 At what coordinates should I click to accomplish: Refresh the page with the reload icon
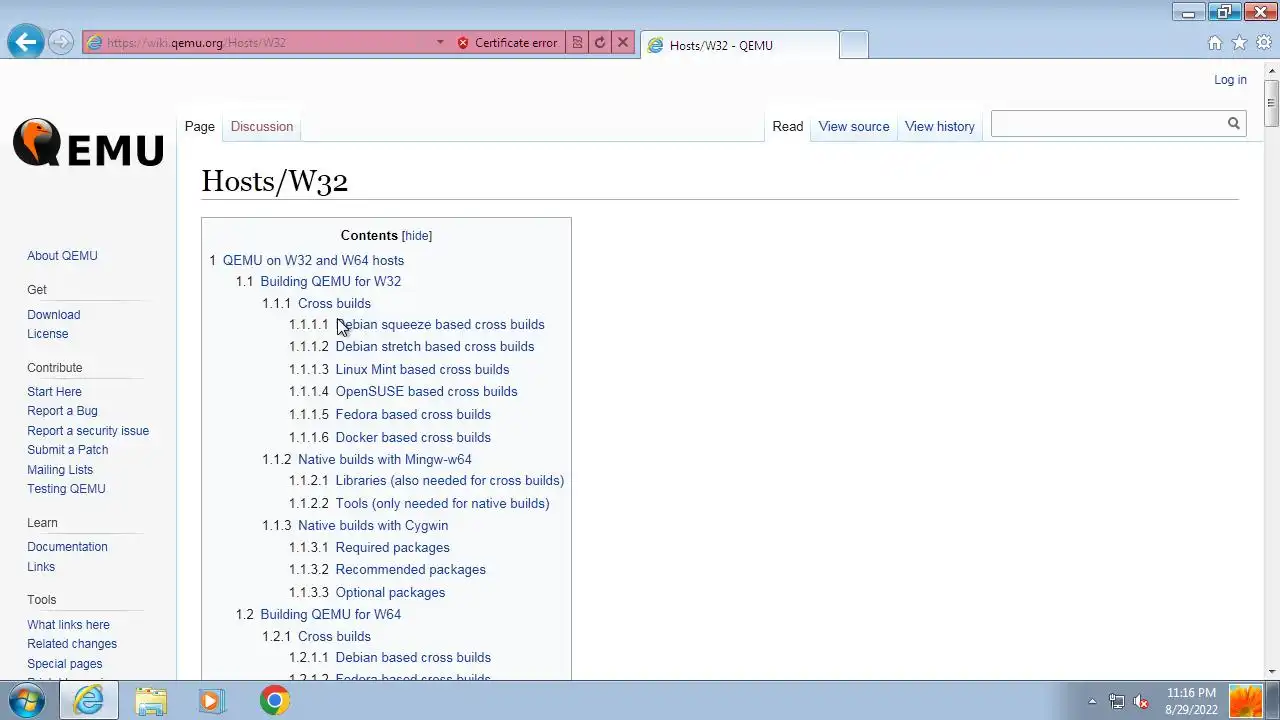point(600,43)
